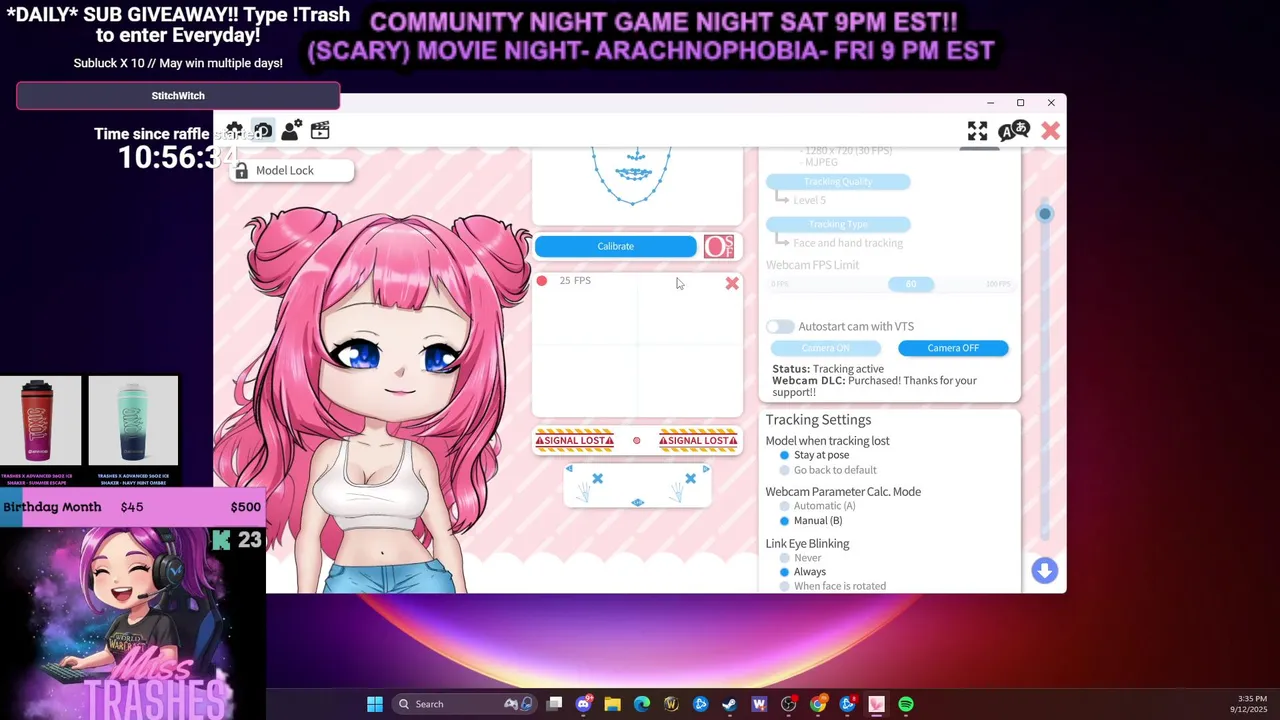The height and width of the screenshot is (720, 1280).
Task: Click the StitchWitch name bar
Action: pos(178,96)
